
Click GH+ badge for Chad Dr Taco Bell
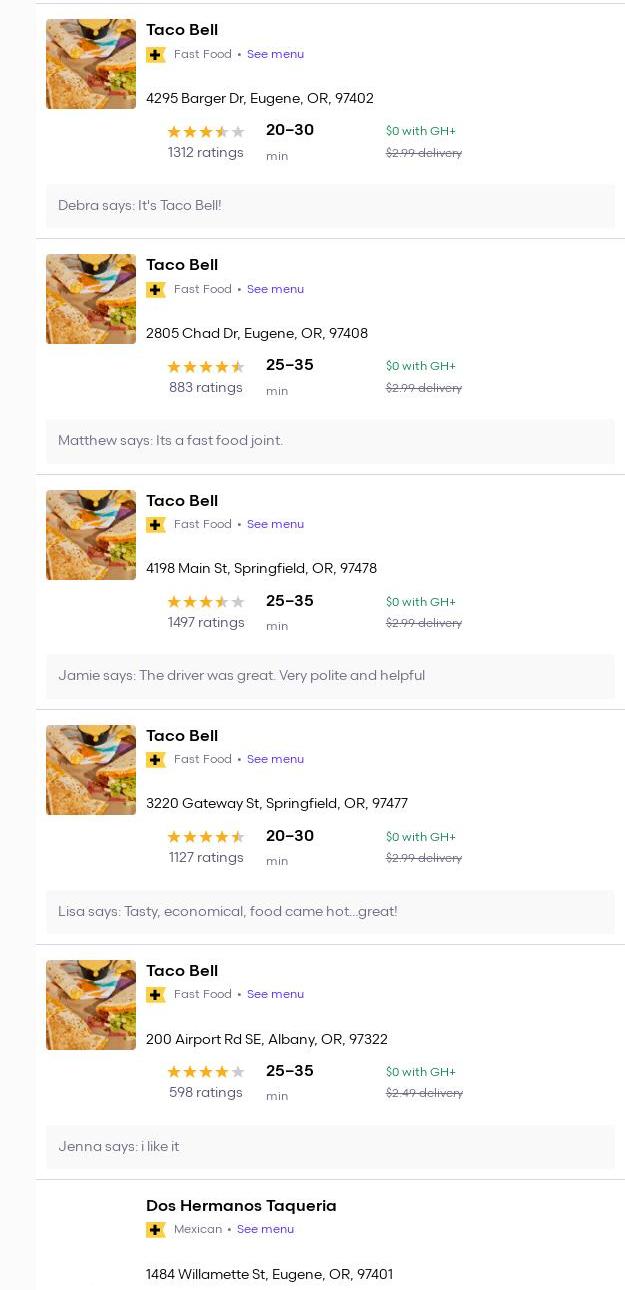[155, 290]
